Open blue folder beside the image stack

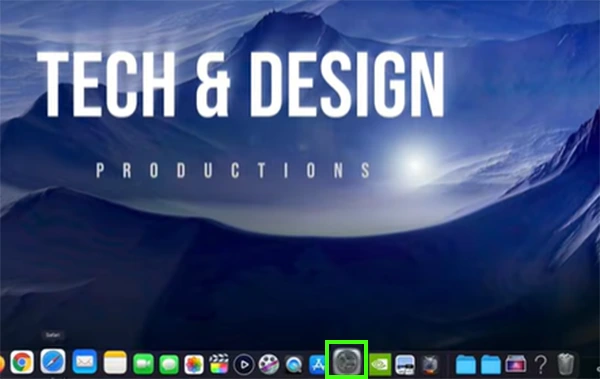pyautogui.click(x=491, y=364)
